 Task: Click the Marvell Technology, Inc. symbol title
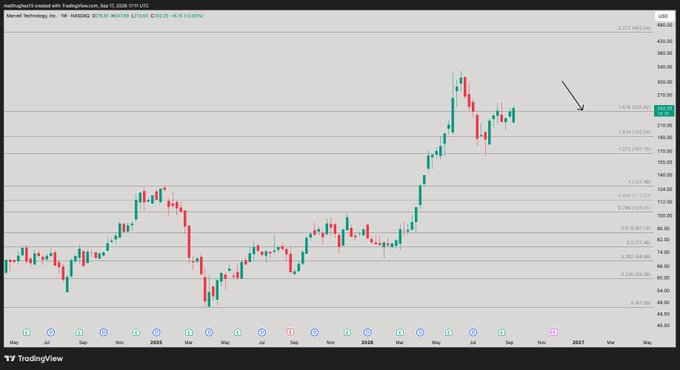coord(33,16)
